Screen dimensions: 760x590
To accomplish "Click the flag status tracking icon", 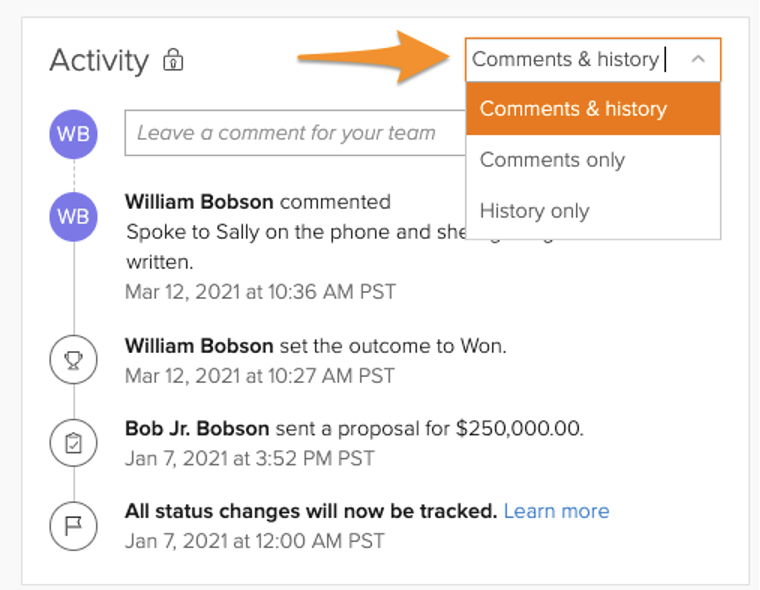I will tap(73, 525).
